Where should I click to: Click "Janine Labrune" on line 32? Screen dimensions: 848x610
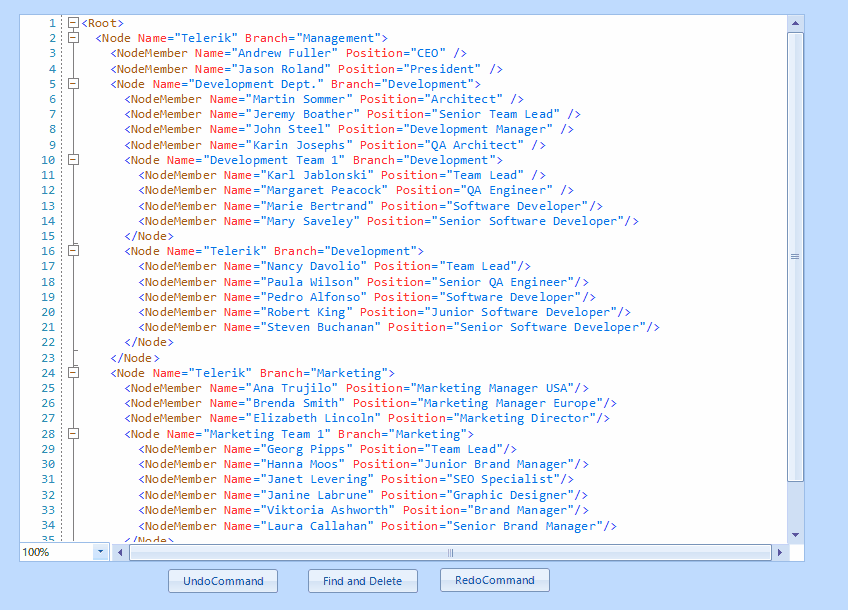pyautogui.click(x=317, y=495)
